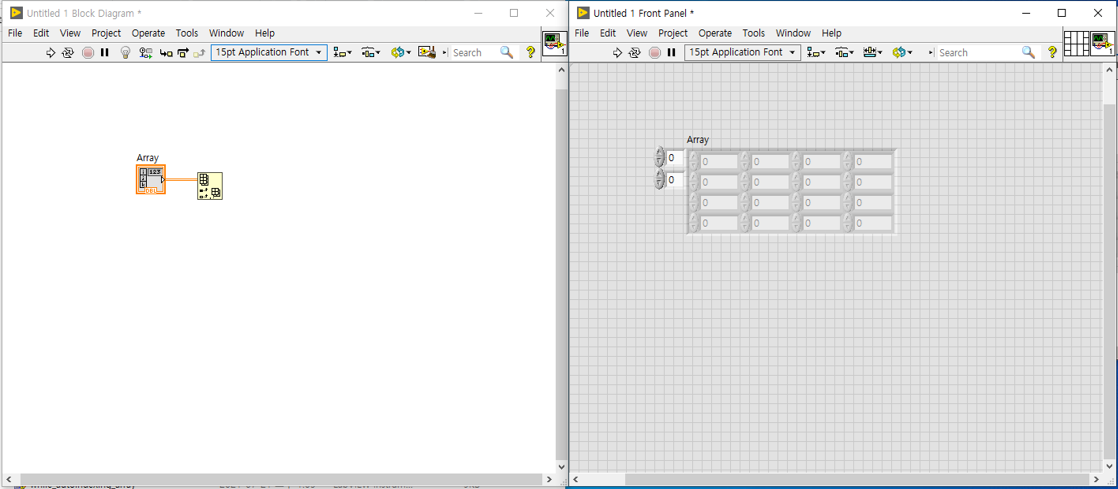Open Operate menu in Front Panel window
This screenshot has height=489, width=1118.
click(x=715, y=33)
